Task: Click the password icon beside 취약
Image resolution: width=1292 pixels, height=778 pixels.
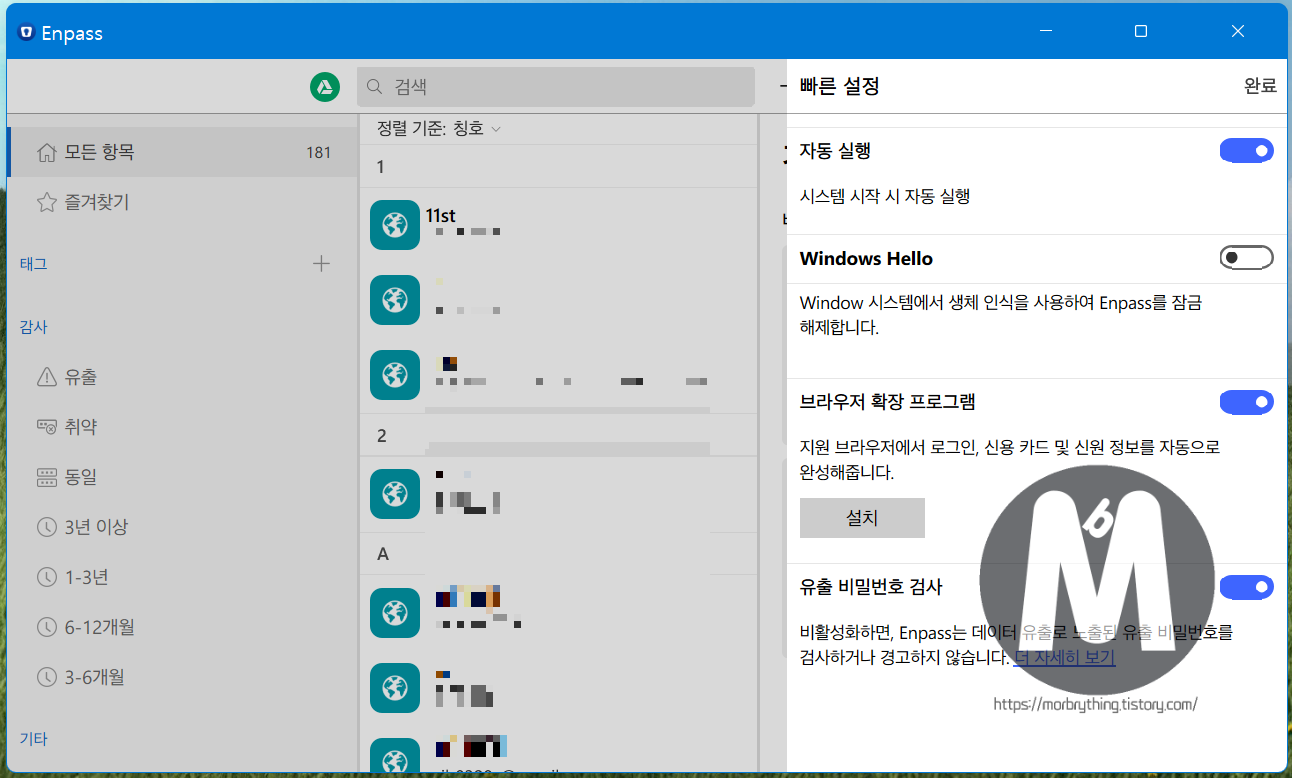Action: pyautogui.click(x=46, y=427)
